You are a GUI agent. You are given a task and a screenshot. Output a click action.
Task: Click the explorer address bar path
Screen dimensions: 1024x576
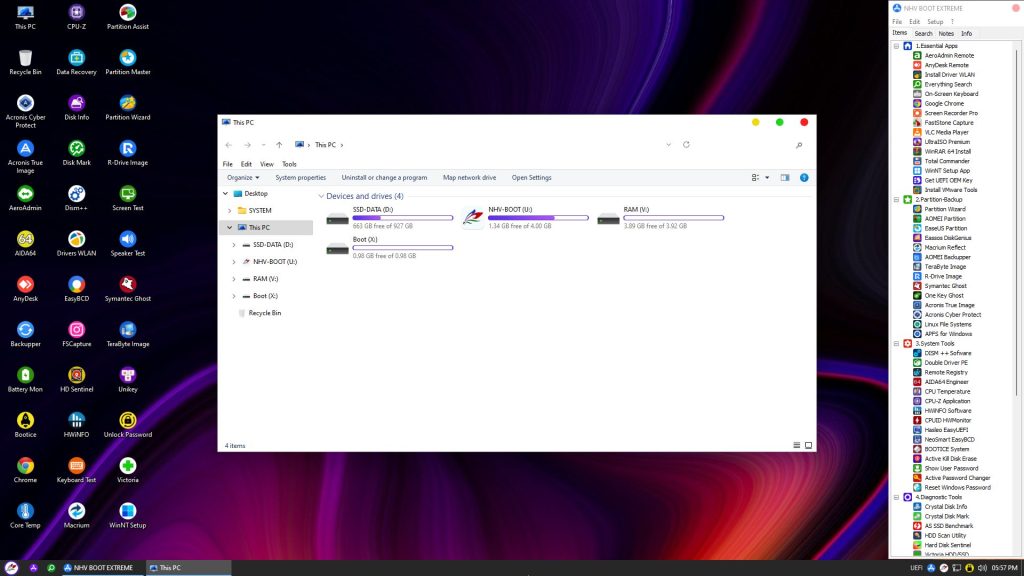325,145
